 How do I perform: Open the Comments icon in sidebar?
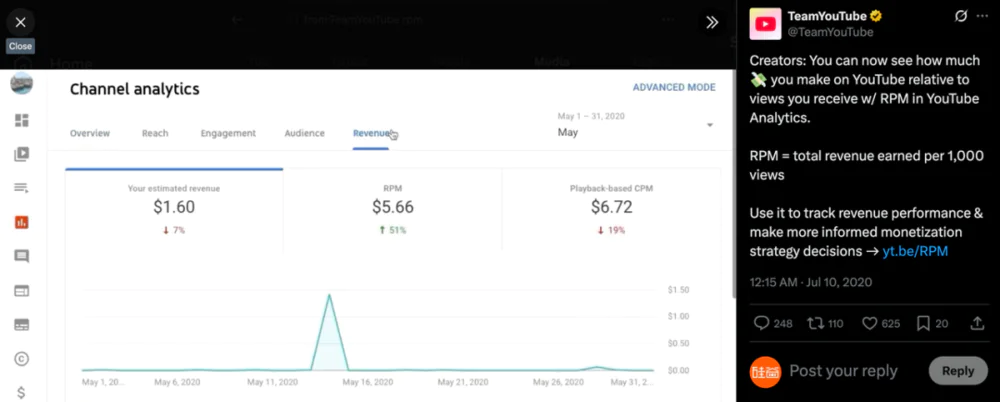[21, 256]
